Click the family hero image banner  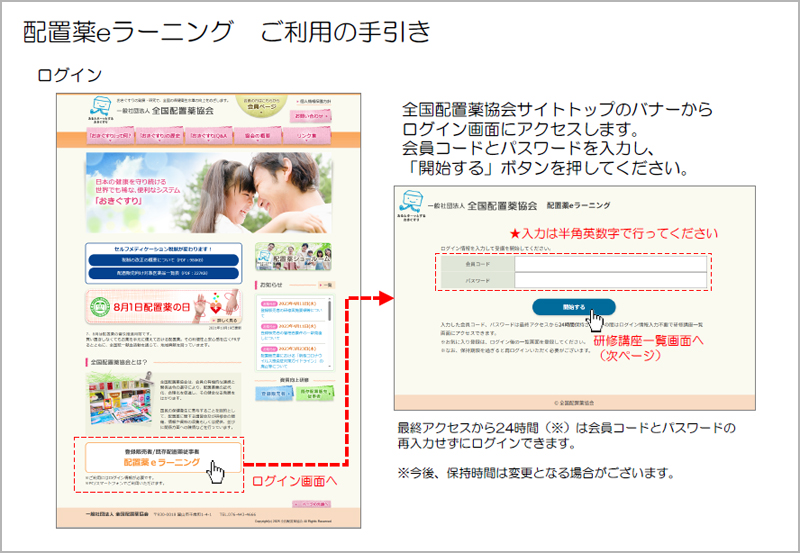coord(207,190)
